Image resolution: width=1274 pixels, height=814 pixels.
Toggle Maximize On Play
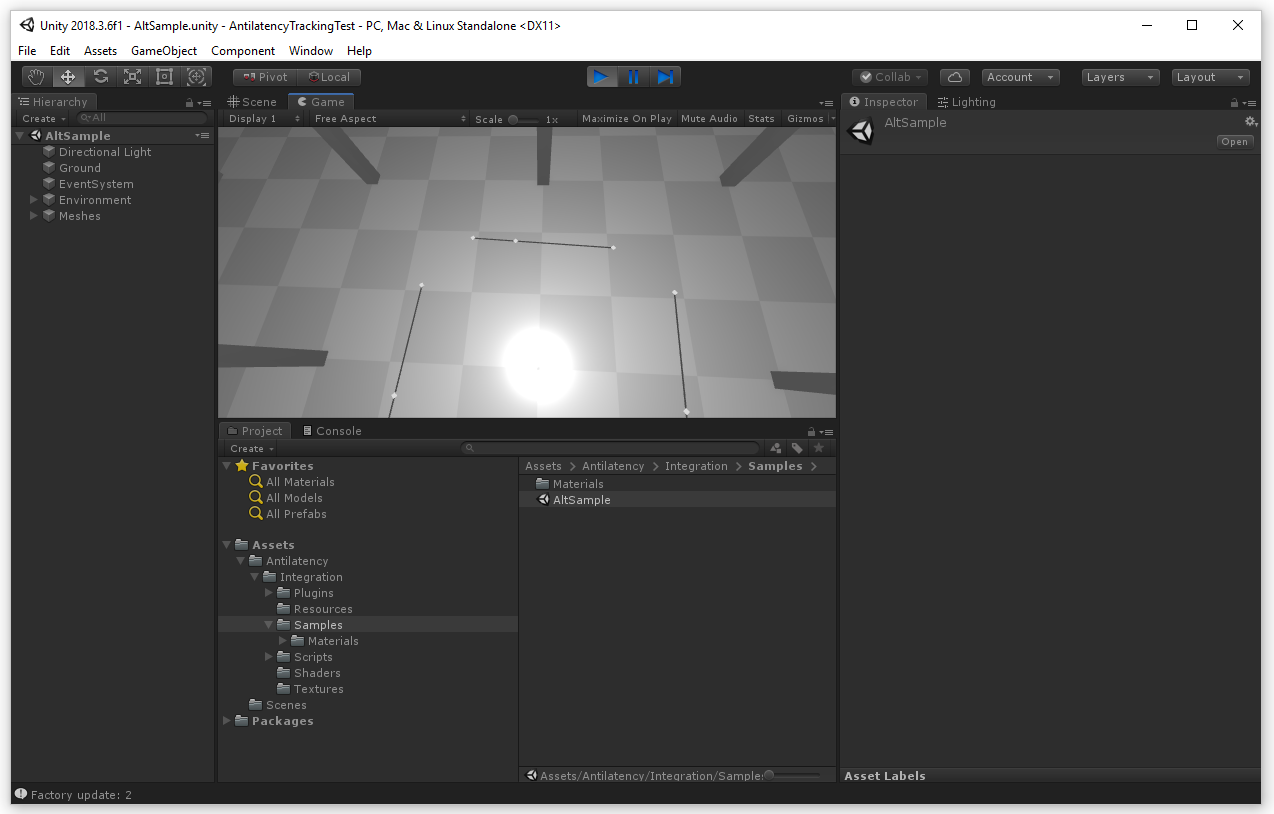[627, 119]
